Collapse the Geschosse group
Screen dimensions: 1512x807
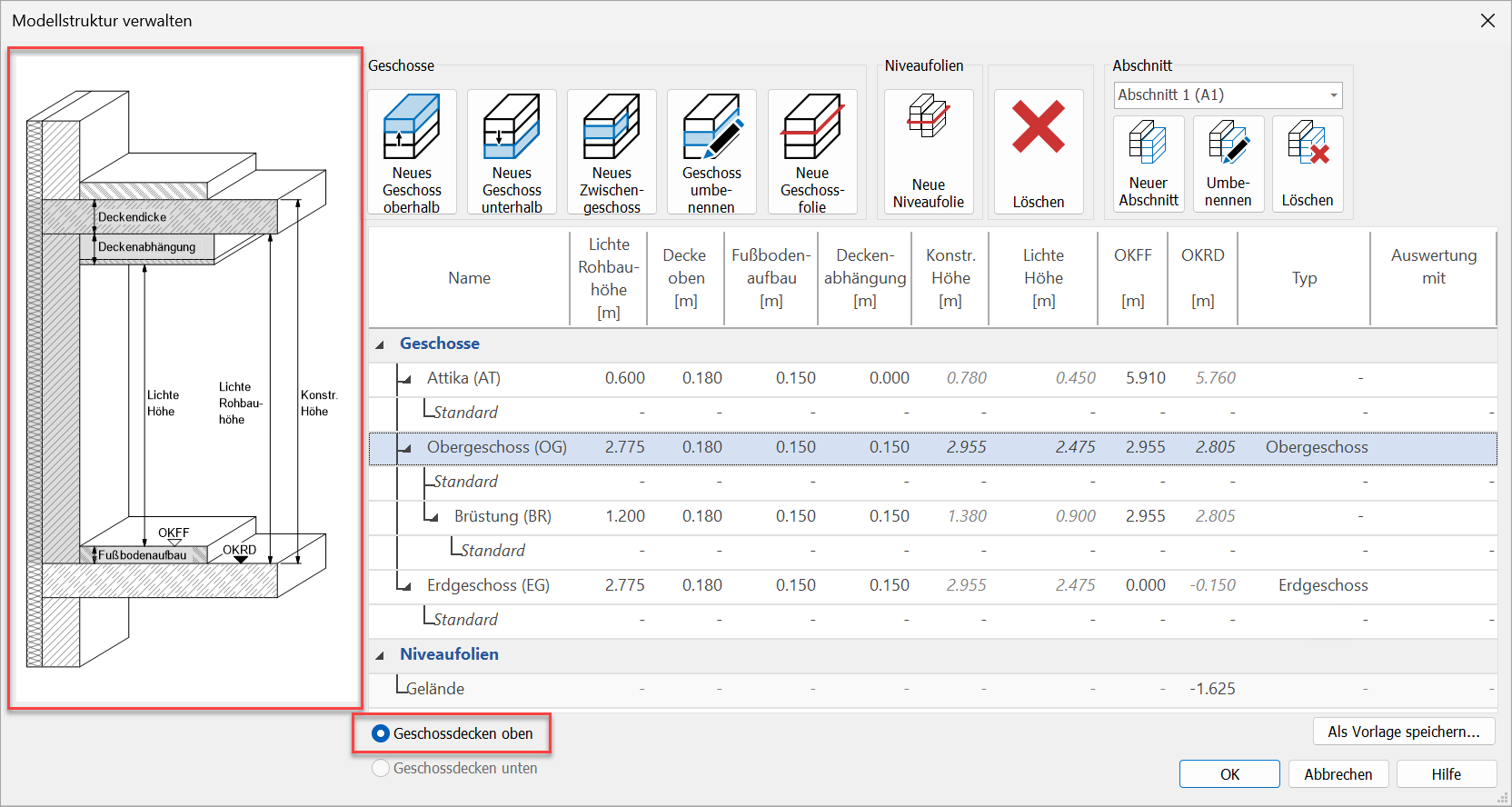(380, 344)
